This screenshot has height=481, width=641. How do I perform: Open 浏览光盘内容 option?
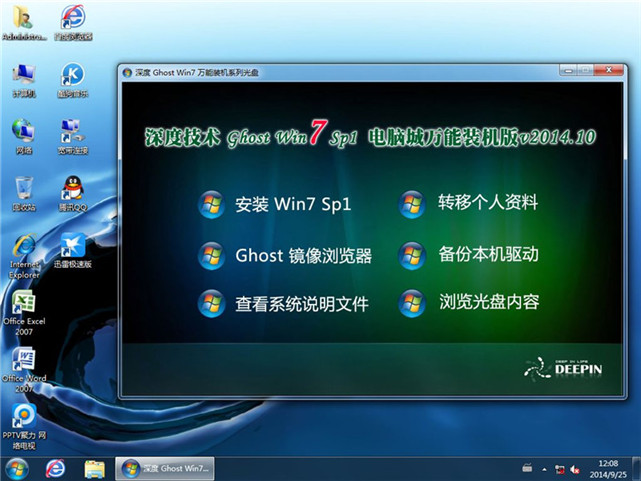pos(489,302)
